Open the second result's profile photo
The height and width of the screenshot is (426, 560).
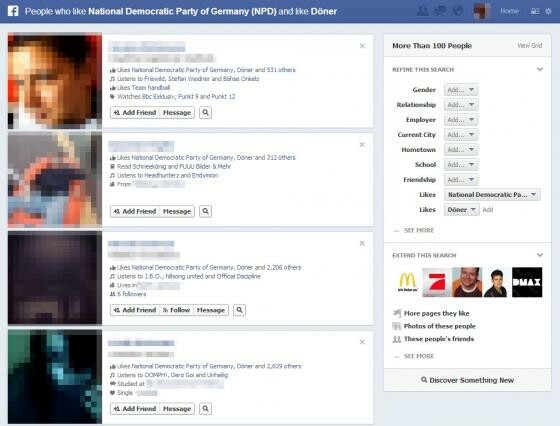coord(55,179)
